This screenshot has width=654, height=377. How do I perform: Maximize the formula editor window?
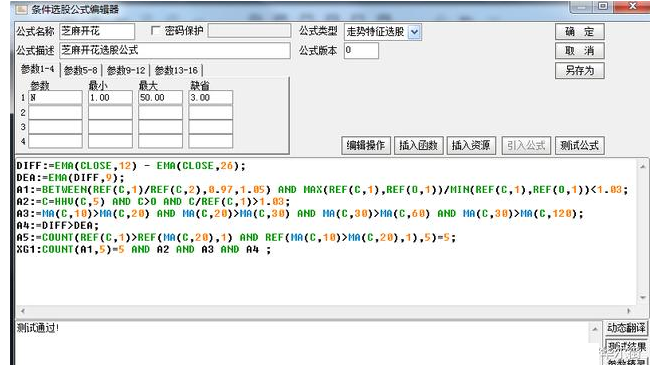[x=603, y=6]
